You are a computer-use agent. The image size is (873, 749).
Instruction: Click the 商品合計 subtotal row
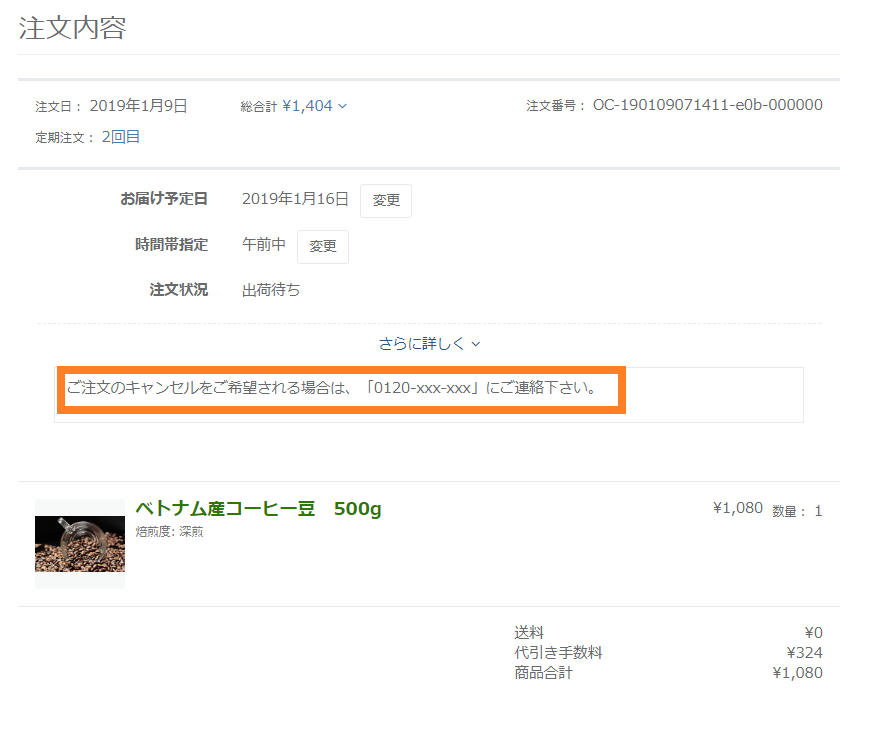click(x=668, y=673)
